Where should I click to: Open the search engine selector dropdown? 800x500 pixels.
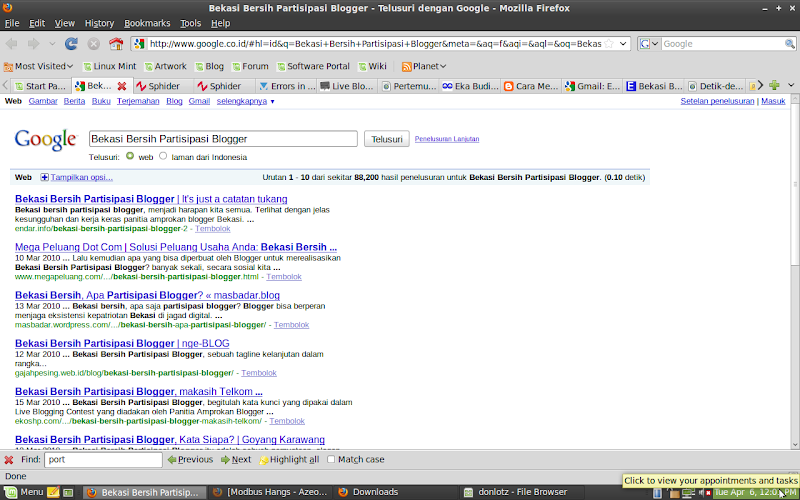coord(648,44)
